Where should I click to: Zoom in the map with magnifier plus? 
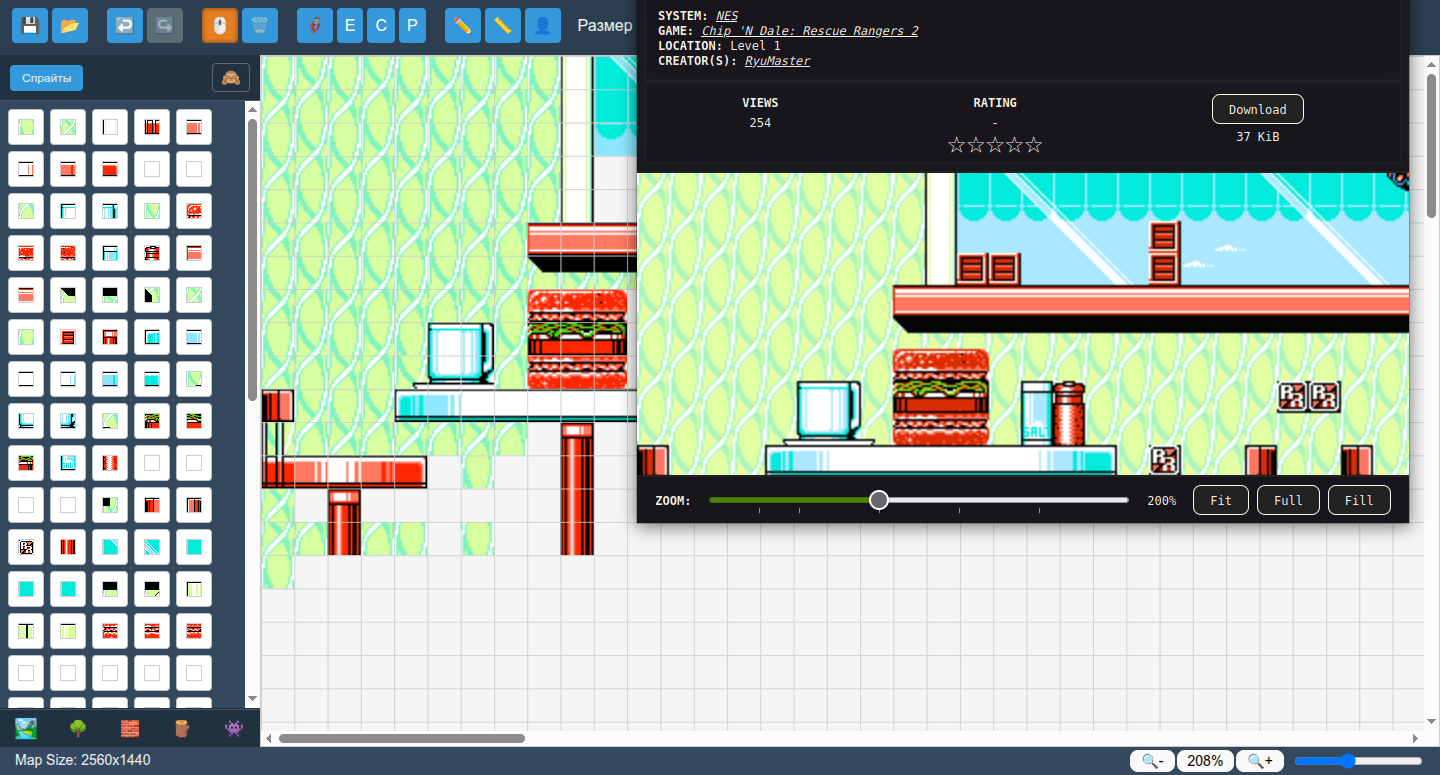coord(1260,761)
